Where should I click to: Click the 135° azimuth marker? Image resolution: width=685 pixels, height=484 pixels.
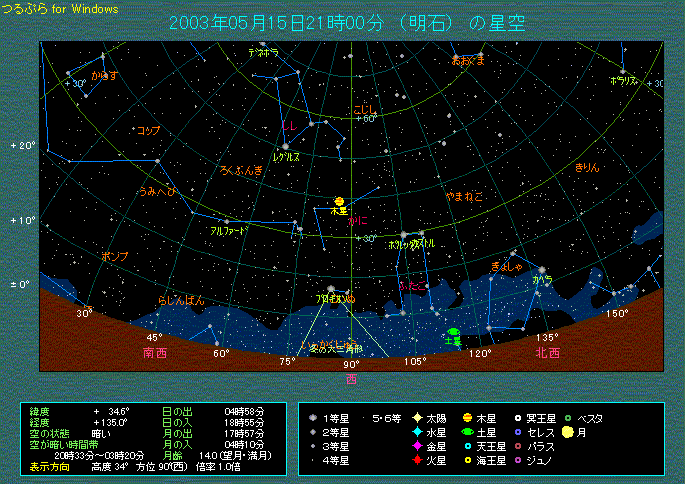pos(547,337)
